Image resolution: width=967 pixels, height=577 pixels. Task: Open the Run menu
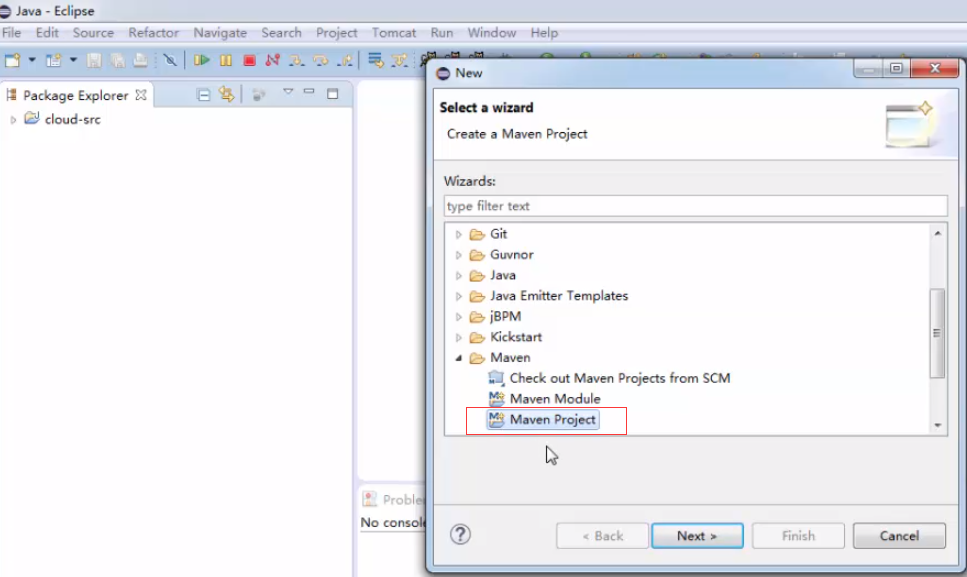[x=442, y=33]
